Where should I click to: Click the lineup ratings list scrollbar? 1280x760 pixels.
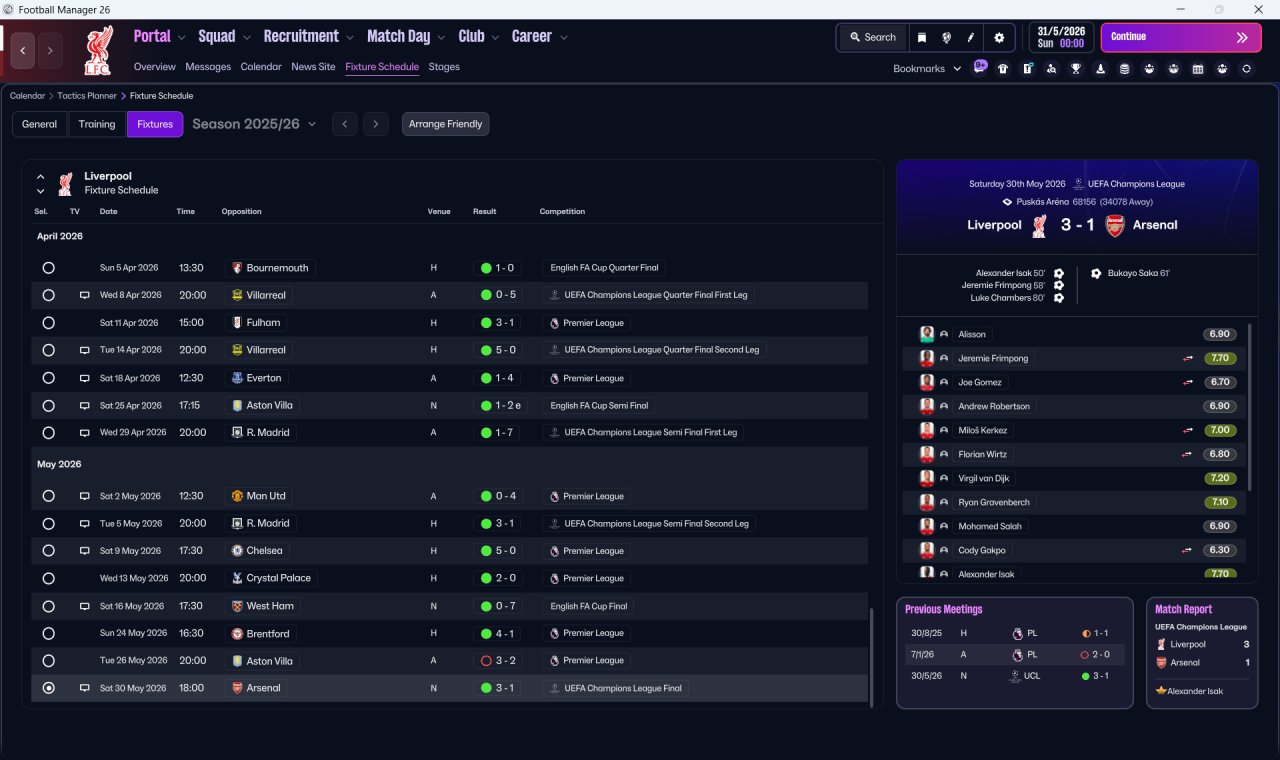[1250, 406]
